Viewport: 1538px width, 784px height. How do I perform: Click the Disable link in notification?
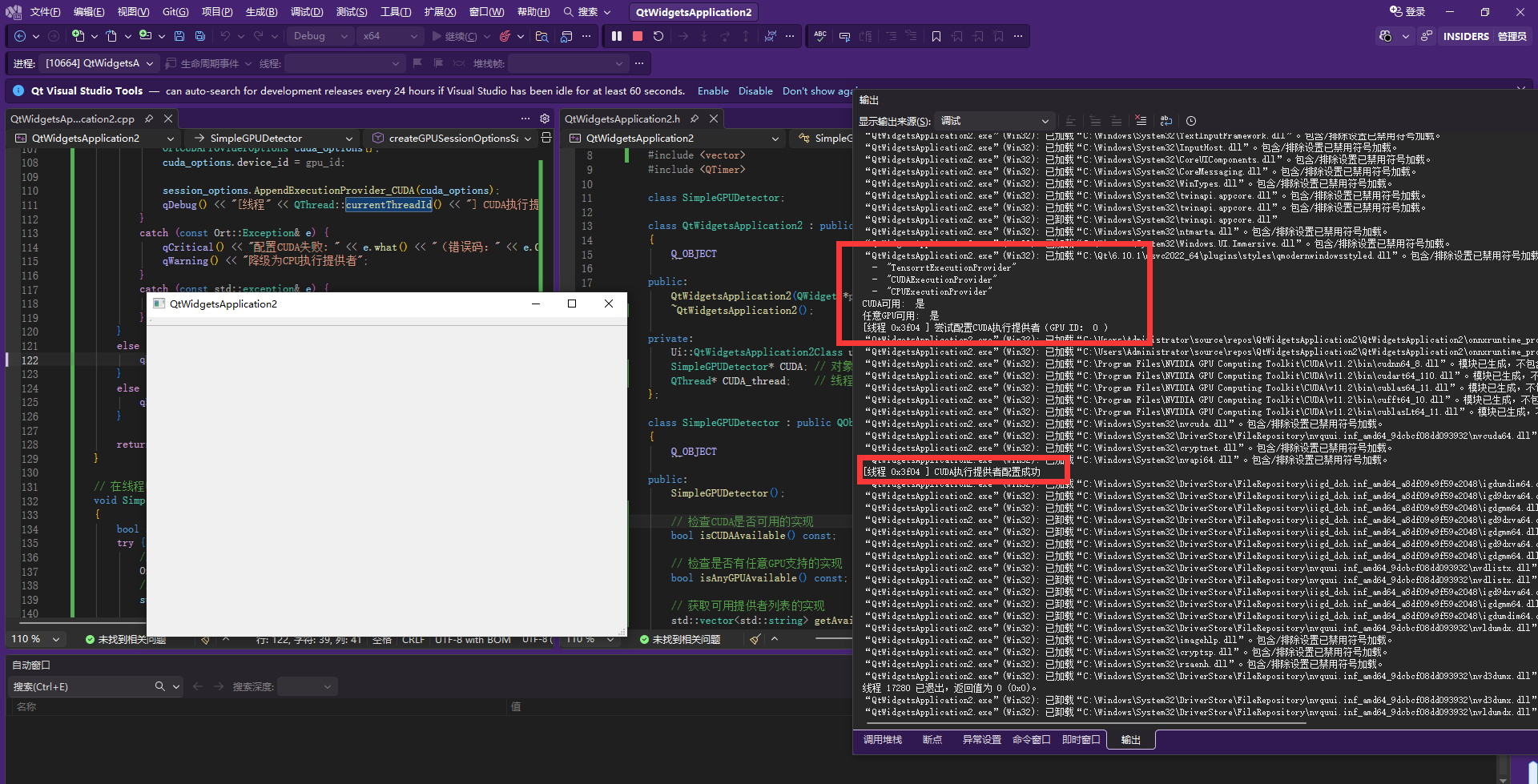[755, 91]
